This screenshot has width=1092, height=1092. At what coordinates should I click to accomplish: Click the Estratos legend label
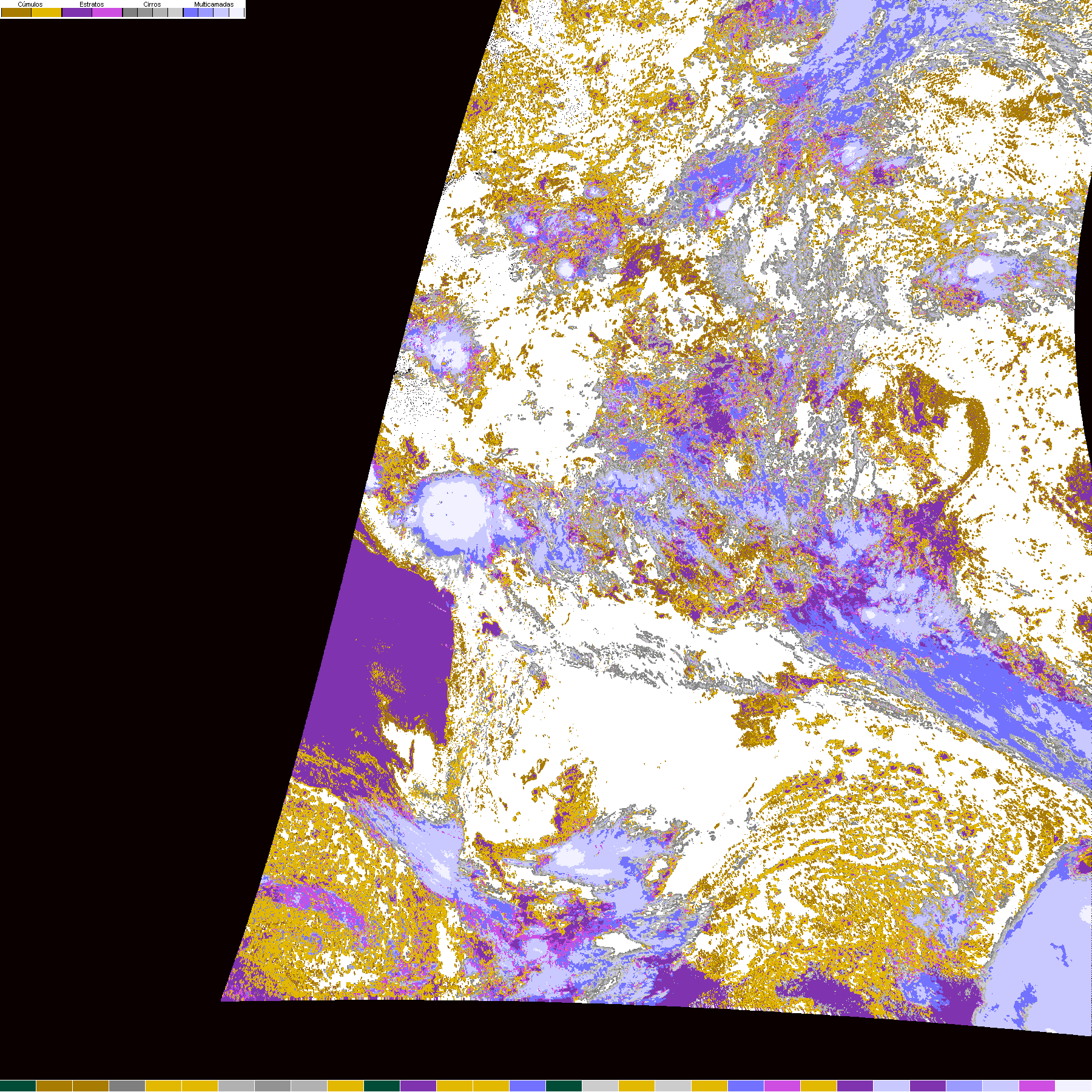pyautogui.click(x=92, y=4)
